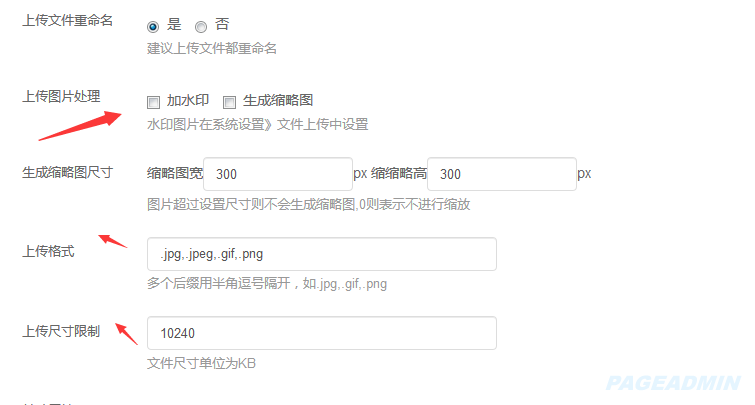Click the 生成缩略图尺寸 row label

(67, 172)
